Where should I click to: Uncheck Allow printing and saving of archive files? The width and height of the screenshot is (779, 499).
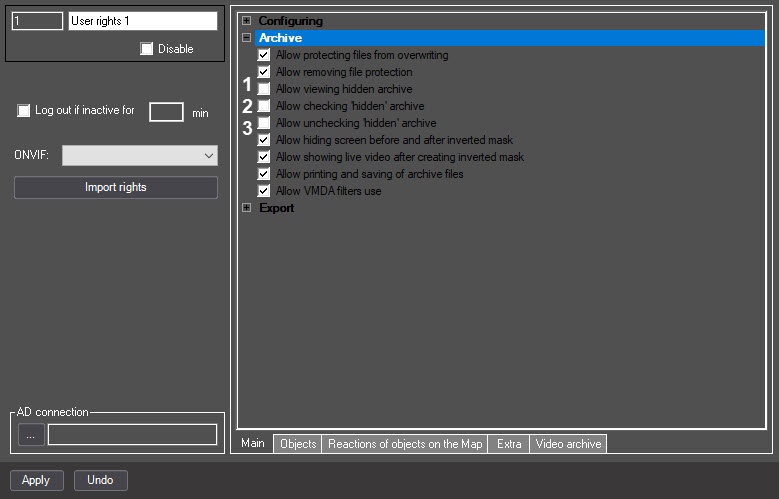click(264, 173)
